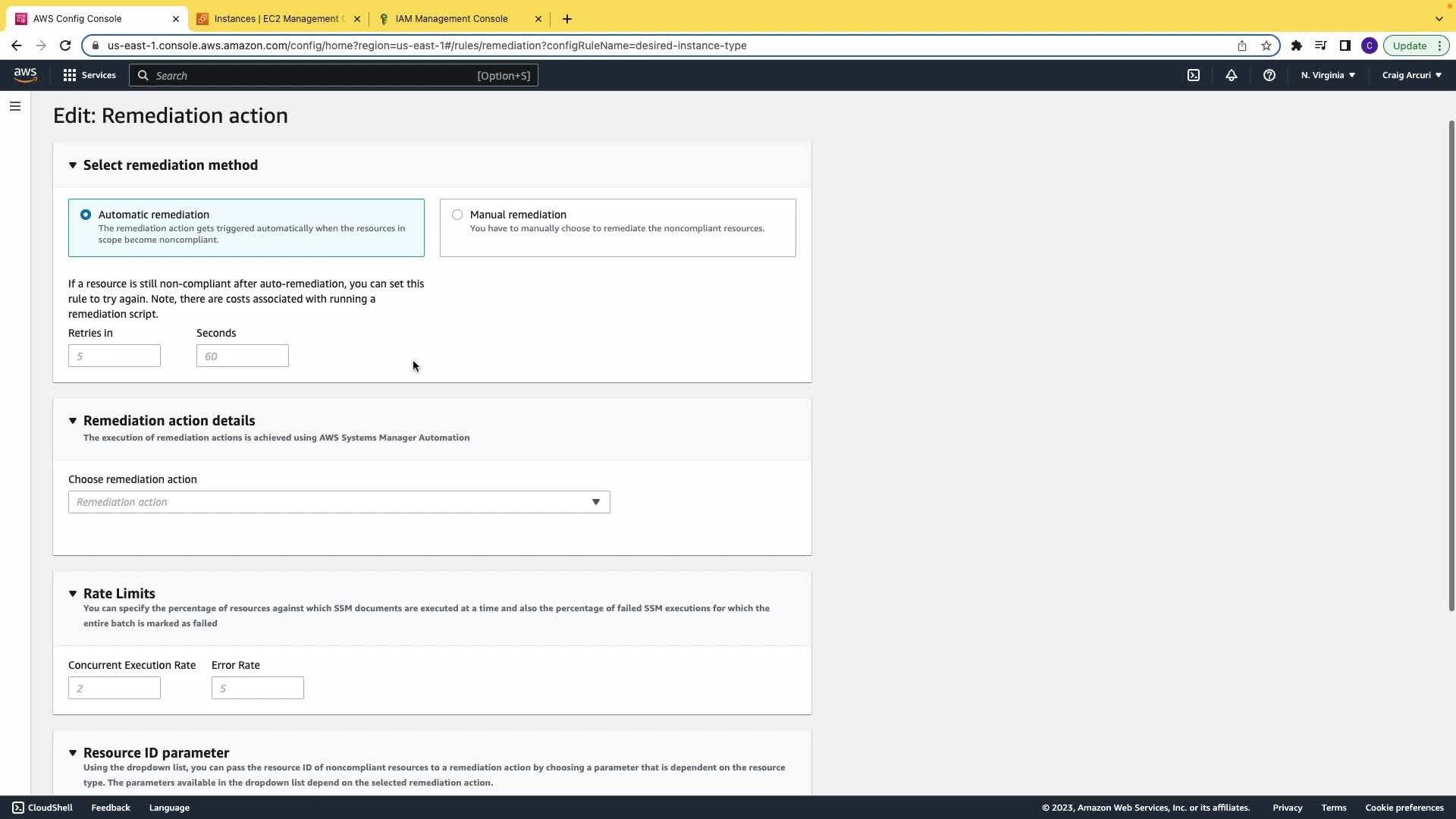The image size is (1456, 819).
Task: Open the notifications bell icon
Action: [x=1232, y=75]
